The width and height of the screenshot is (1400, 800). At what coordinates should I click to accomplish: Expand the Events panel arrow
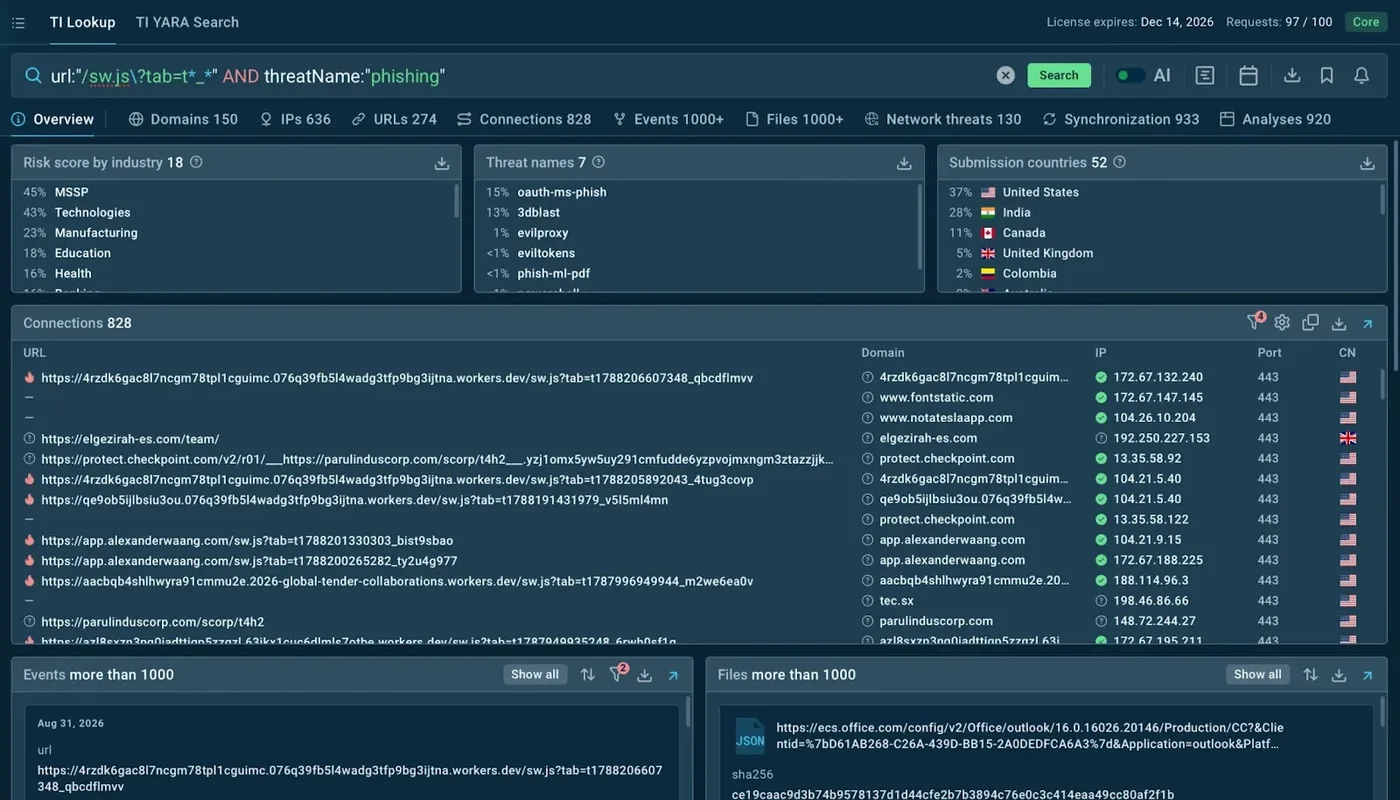coord(673,675)
